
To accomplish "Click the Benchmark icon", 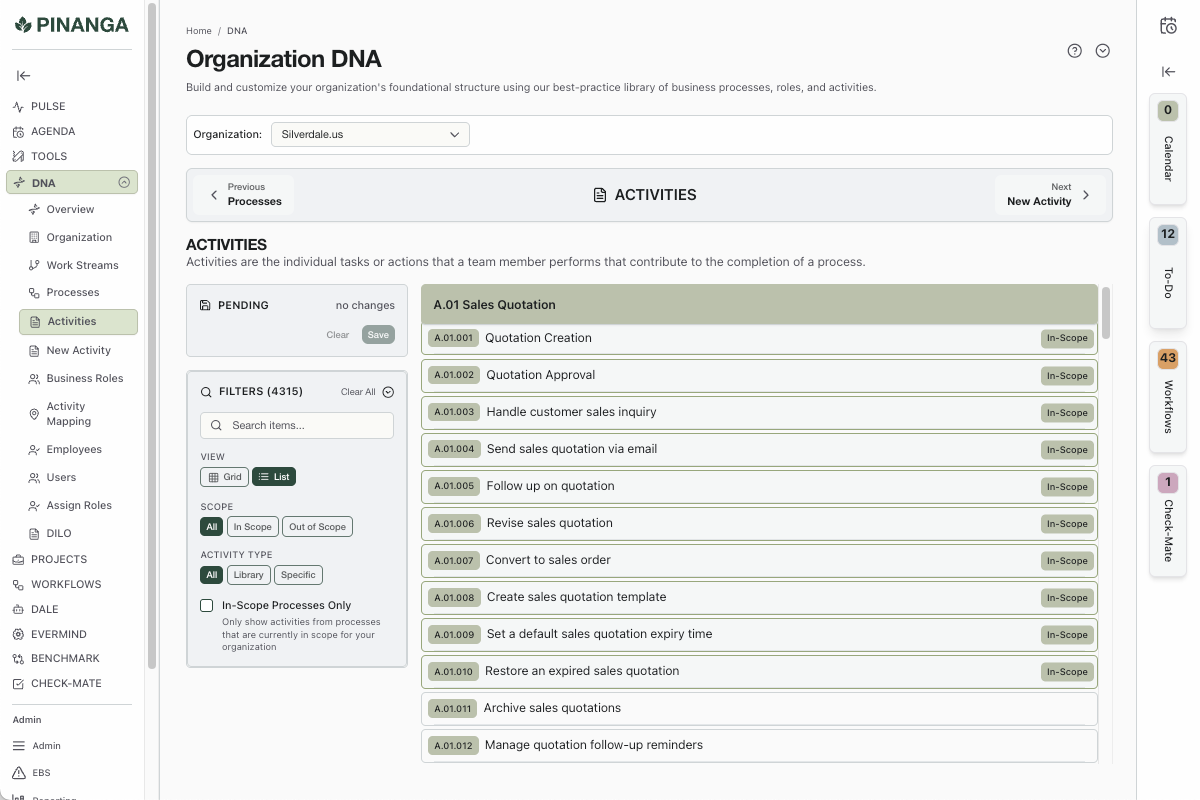I will (x=18, y=659).
